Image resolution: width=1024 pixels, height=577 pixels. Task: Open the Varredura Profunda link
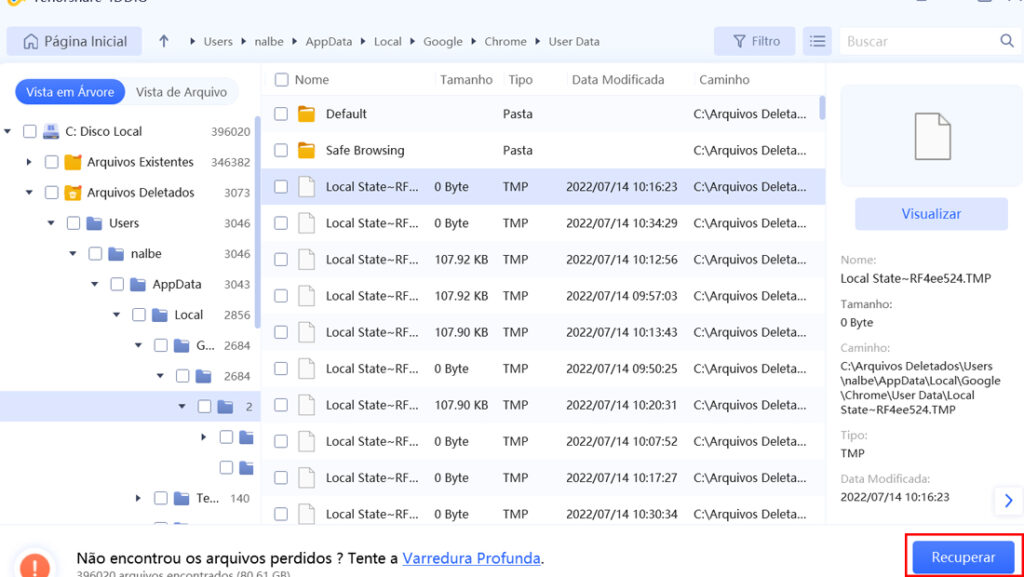click(471, 558)
